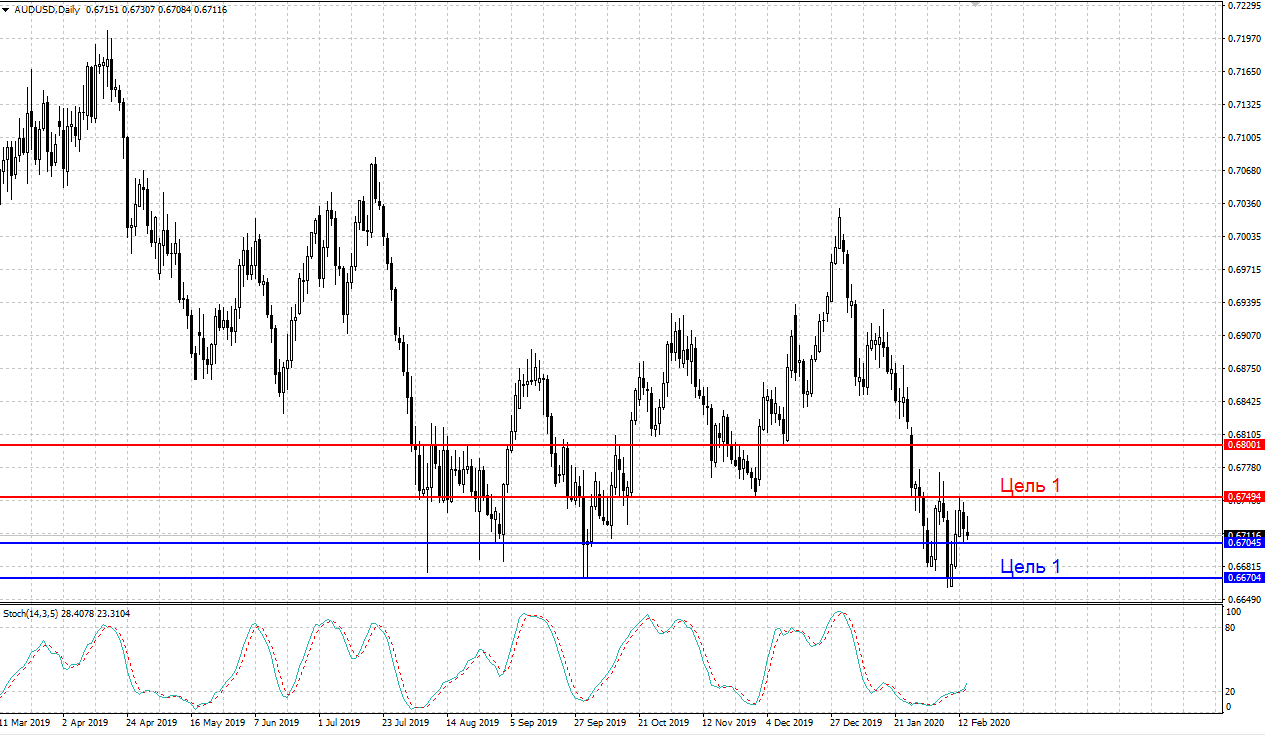The width and height of the screenshot is (1265, 735).
Task: Click the 0.68750 price axis value
Action: click(1245, 369)
